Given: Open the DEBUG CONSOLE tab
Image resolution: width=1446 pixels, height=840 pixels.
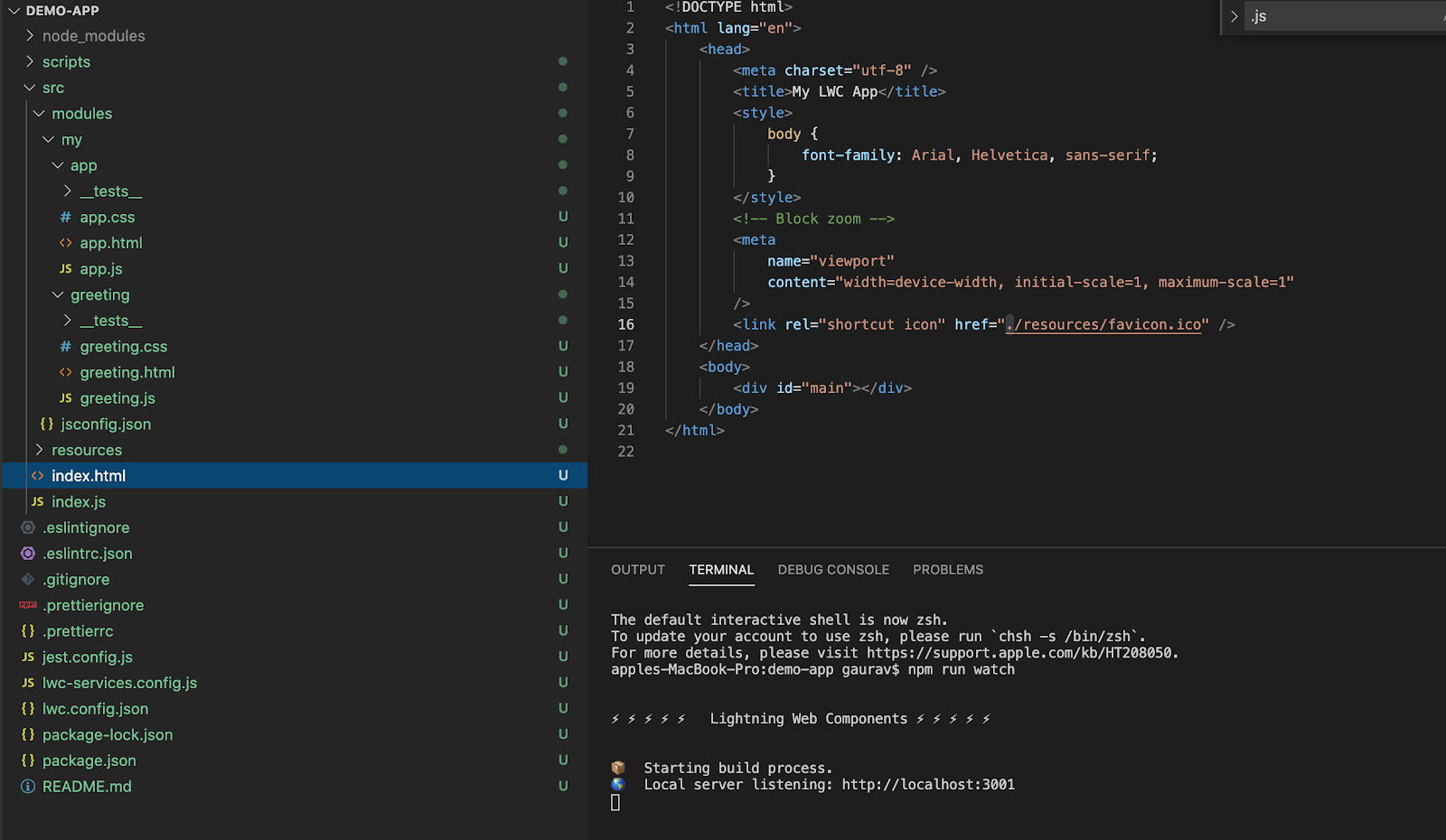Looking at the screenshot, I should click(x=833, y=570).
